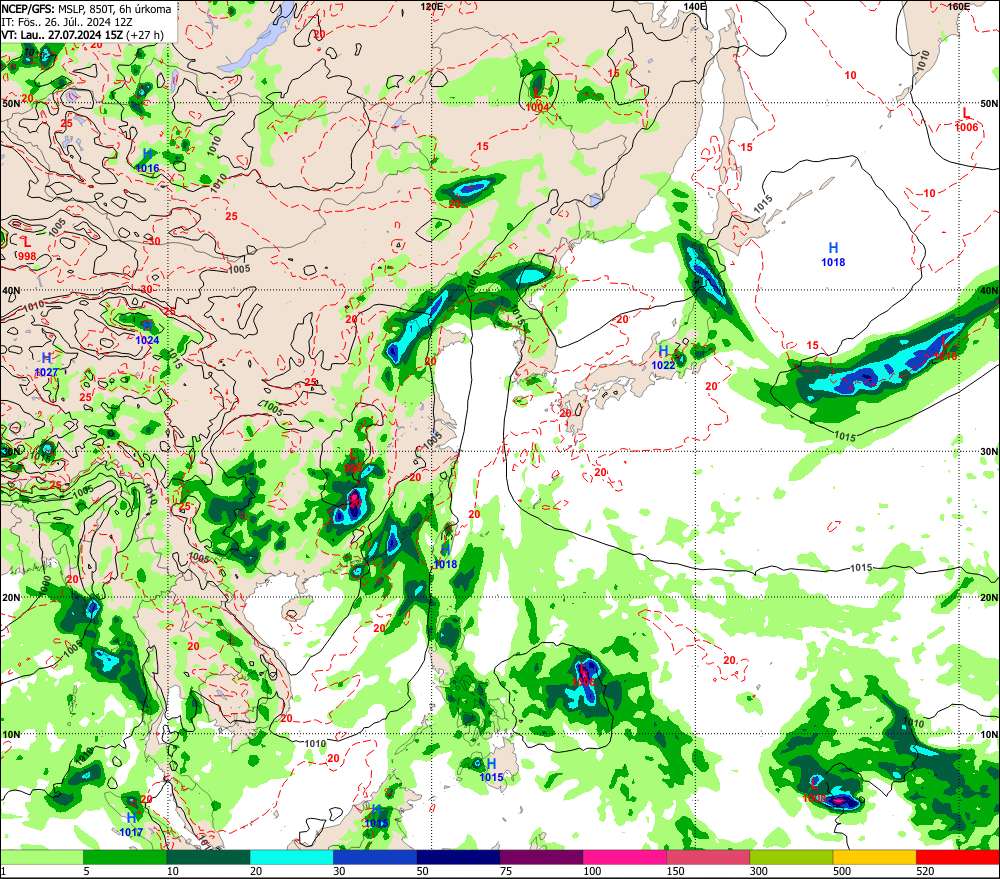Pick the purple 75–100 mm legend swatch
The image size is (1000, 879).
click(541, 857)
